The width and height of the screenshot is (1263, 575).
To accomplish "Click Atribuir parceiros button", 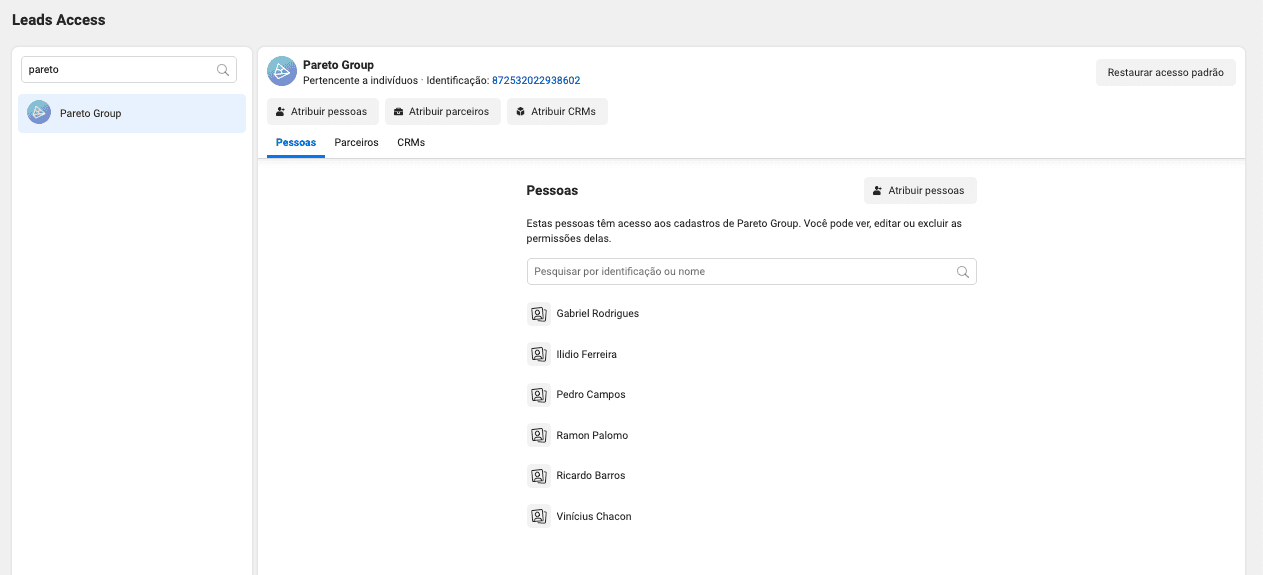I will pyautogui.click(x=441, y=112).
